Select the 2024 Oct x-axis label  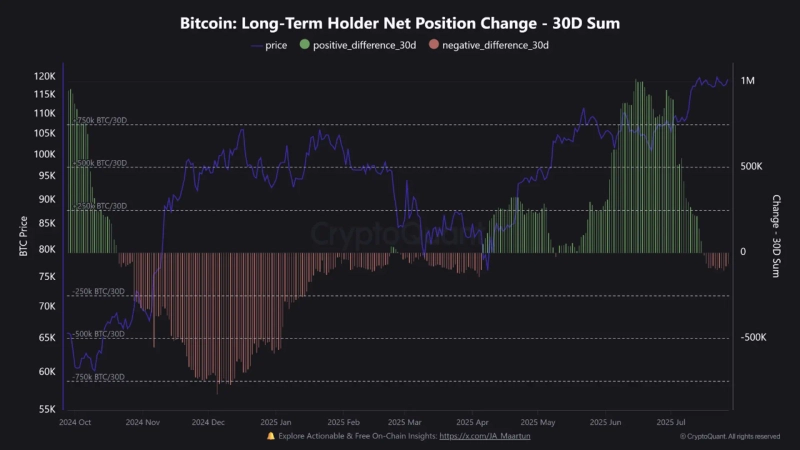[x=77, y=422]
